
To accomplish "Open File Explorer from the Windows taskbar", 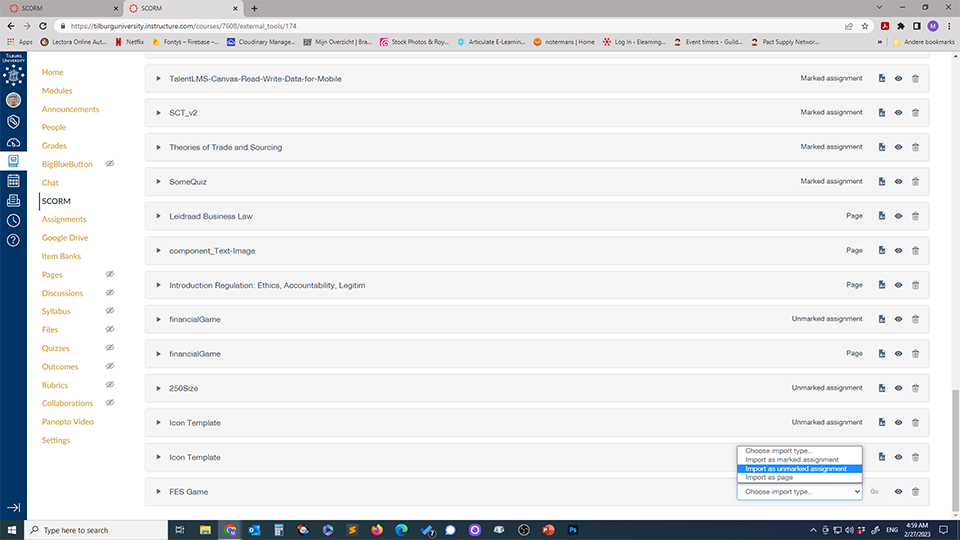I will [205, 530].
